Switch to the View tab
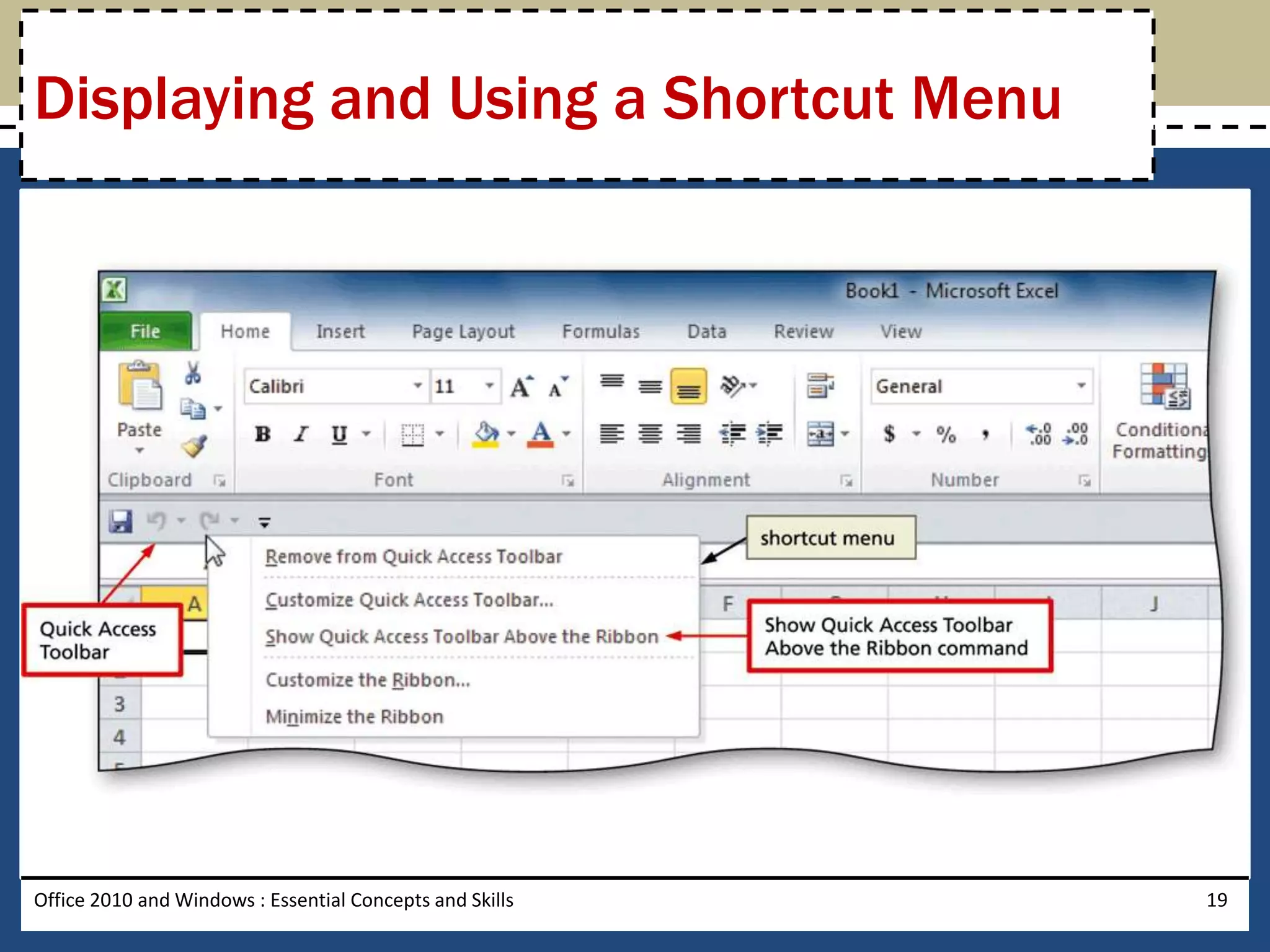The width and height of the screenshot is (1270, 952). click(x=901, y=332)
